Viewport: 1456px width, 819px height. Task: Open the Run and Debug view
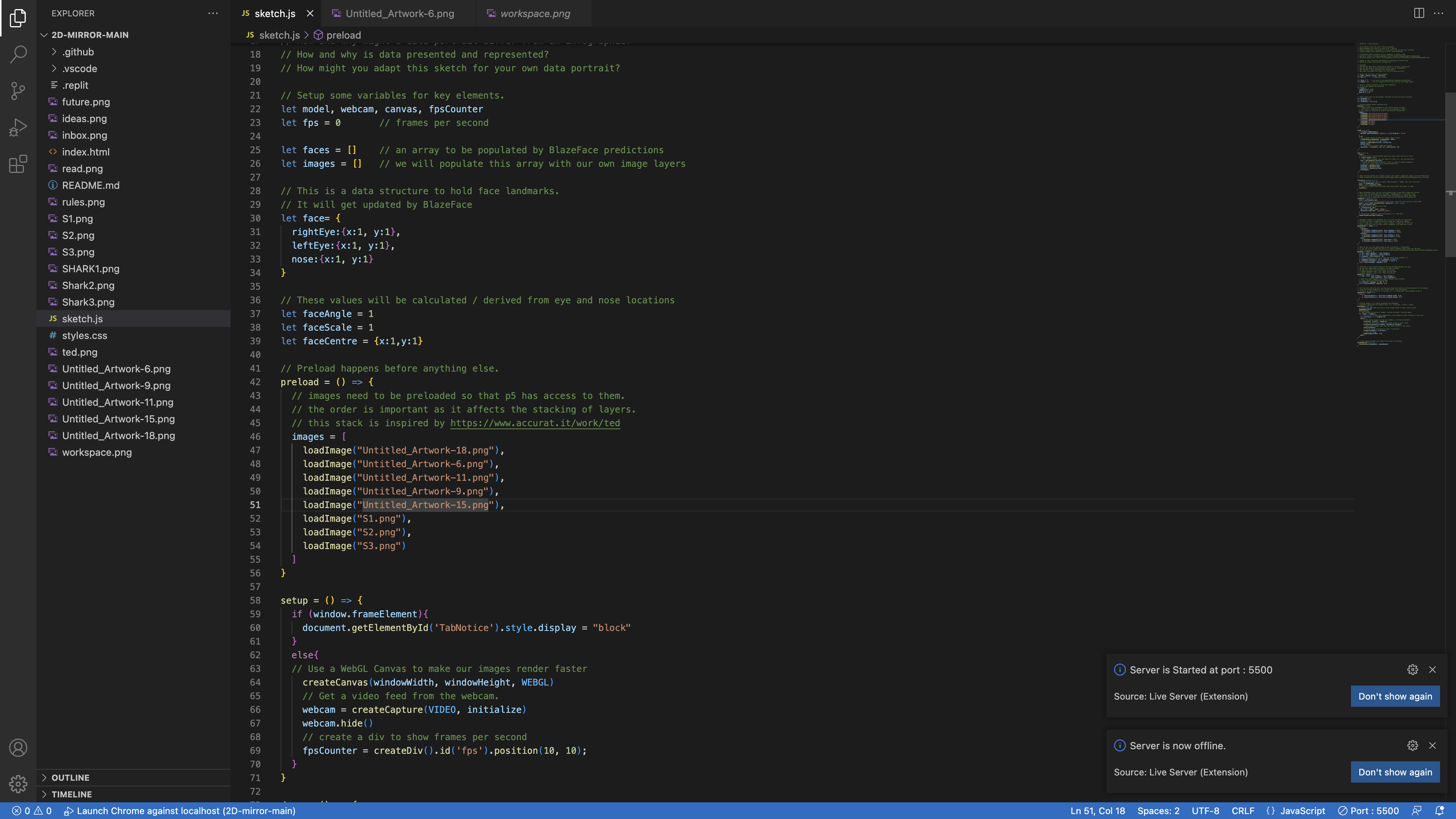coord(18,128)
